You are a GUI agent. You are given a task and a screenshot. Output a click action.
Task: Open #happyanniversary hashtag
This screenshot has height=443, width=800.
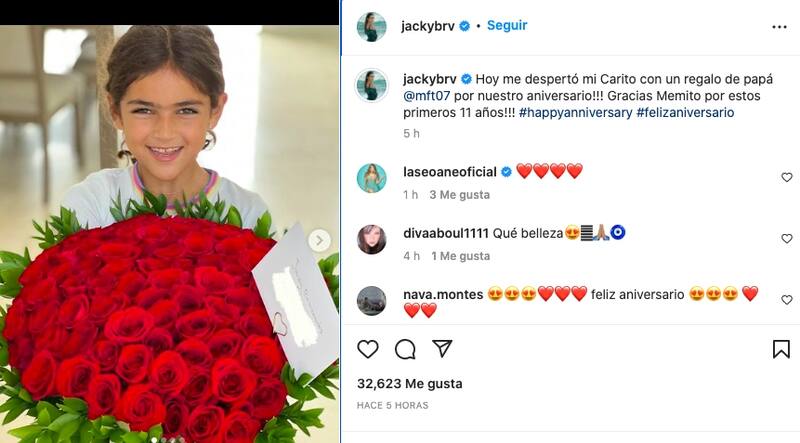pyautogui.click(x=576, y=112)
